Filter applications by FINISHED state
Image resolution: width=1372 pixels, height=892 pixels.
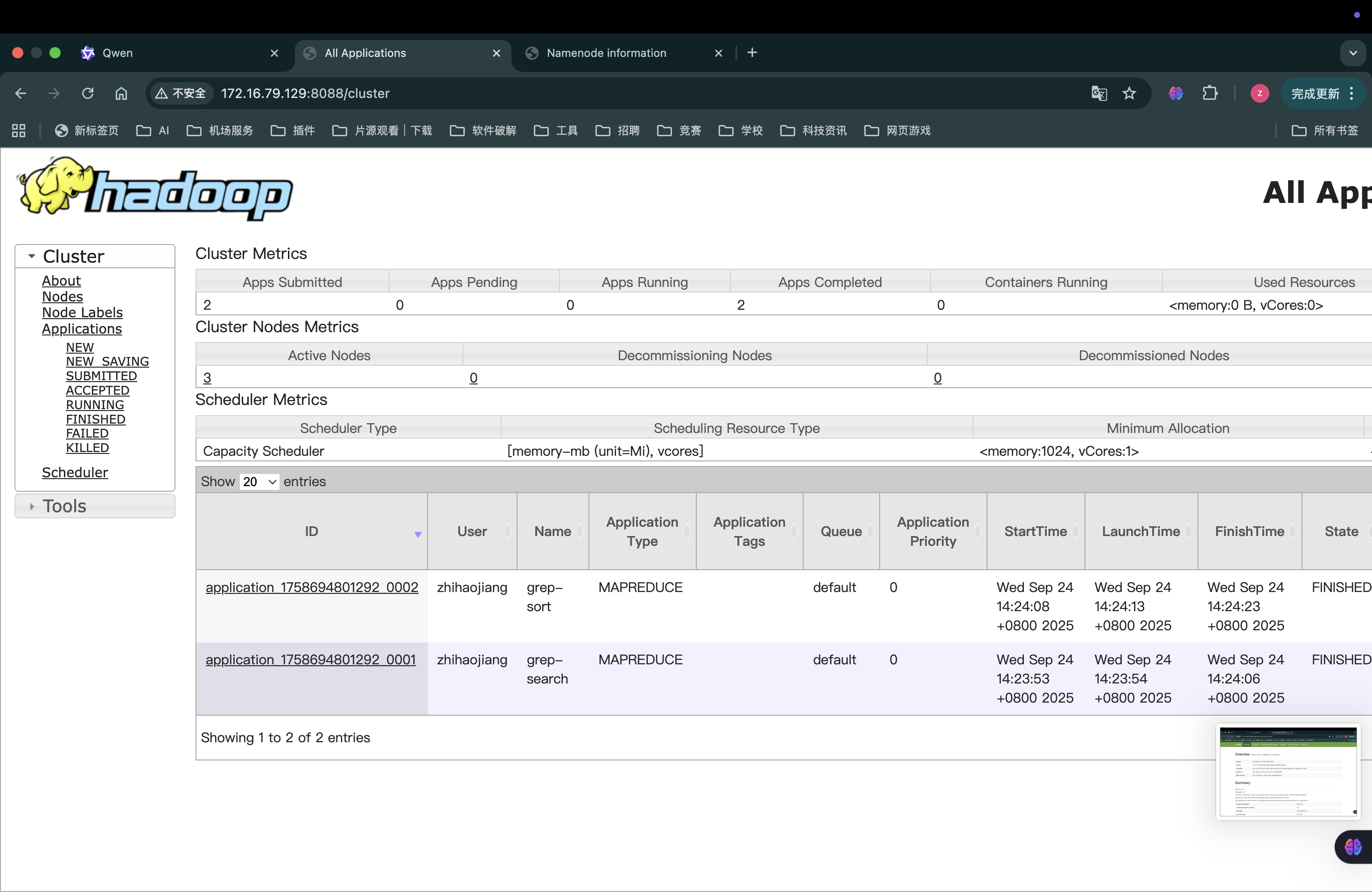(96, 419)
